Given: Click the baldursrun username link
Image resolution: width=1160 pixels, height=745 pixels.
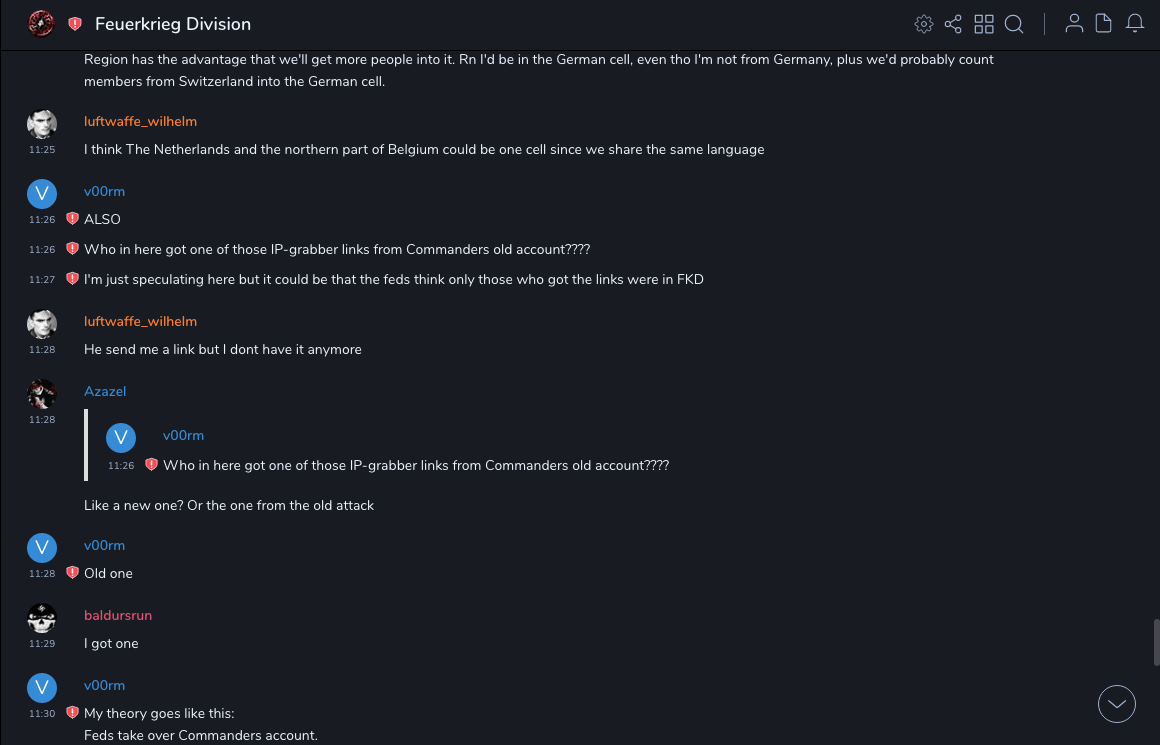Looking at the screenshot, I should (118, 616).
